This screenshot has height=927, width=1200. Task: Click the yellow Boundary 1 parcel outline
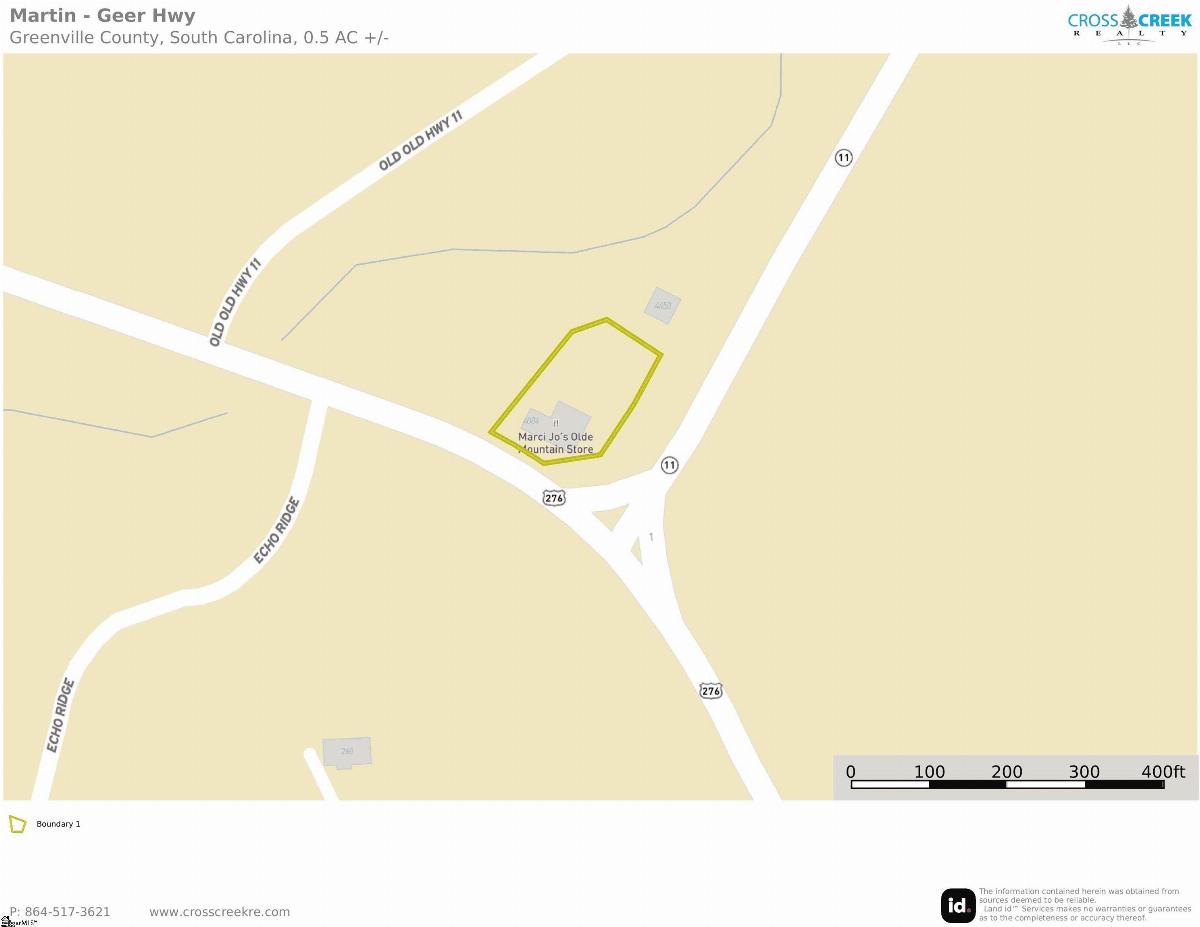tap(577, 391)
